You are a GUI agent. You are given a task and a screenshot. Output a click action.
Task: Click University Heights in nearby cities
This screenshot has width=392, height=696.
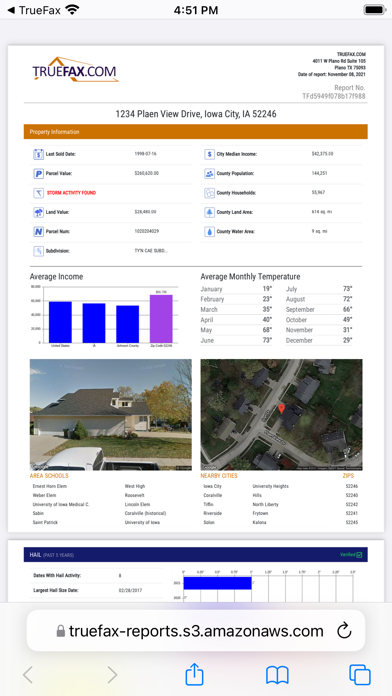point(270,486)
